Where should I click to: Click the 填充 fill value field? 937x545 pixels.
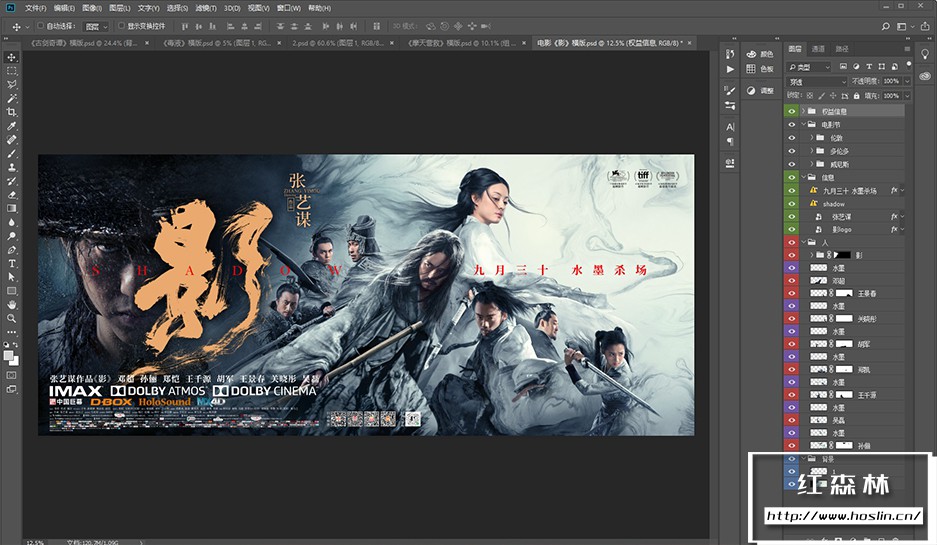coord(891,96)
